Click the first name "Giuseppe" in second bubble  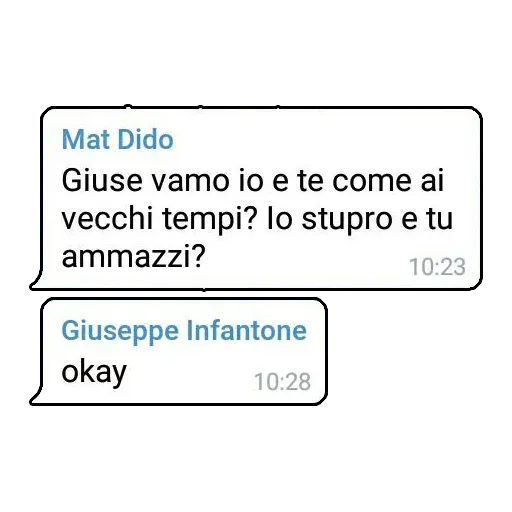tap(120, 332)
